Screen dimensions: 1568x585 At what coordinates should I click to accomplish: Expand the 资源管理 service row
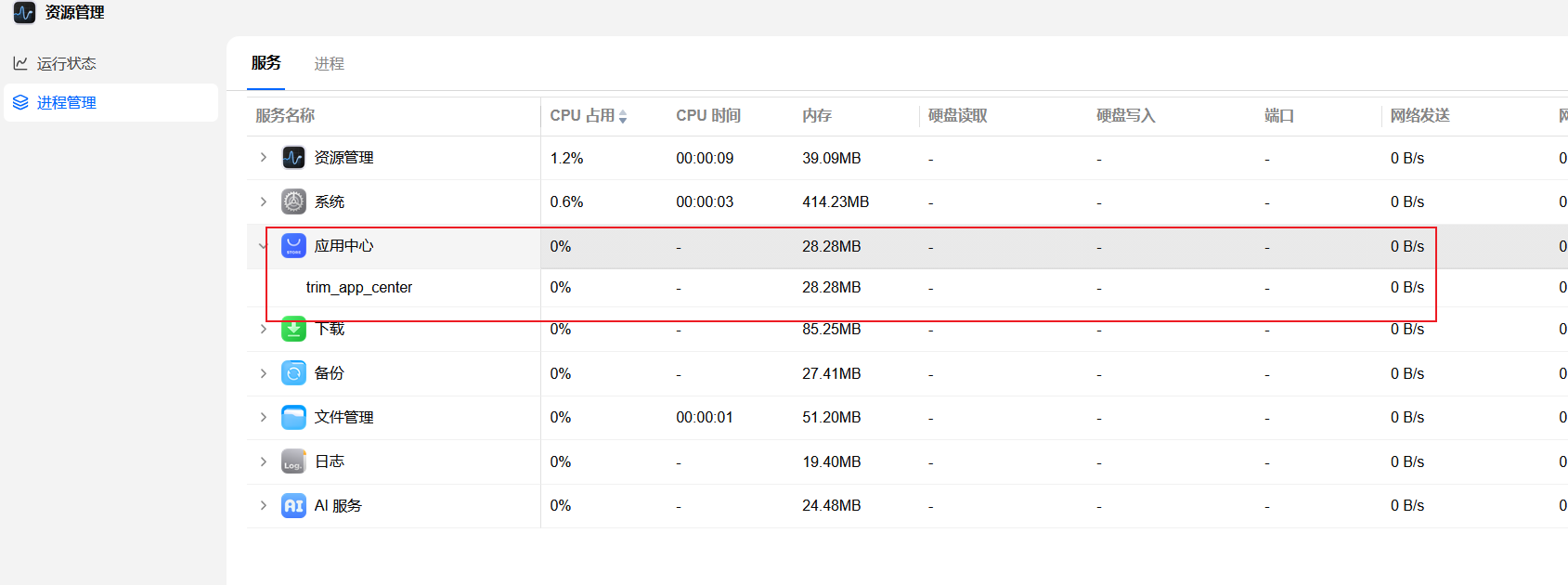(x=264, y=158)
